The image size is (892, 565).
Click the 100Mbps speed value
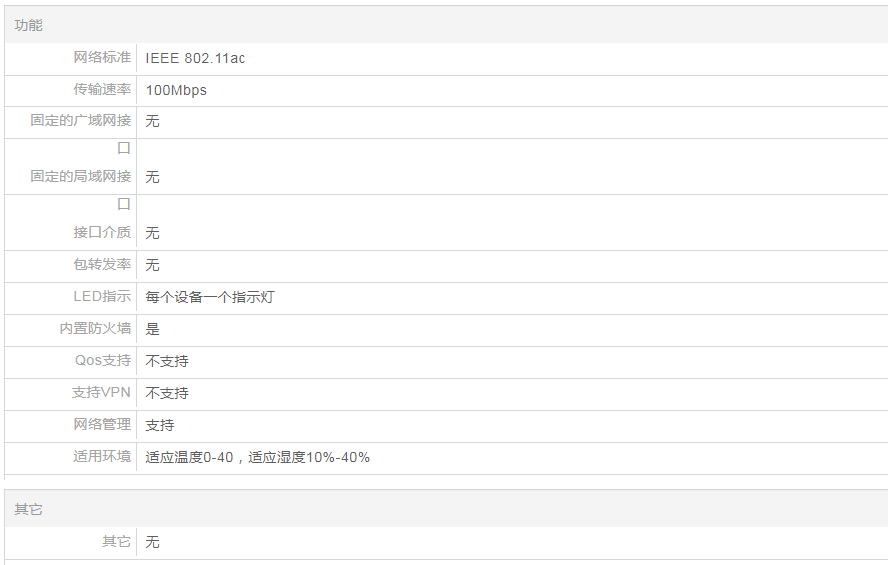pos(176,90)
